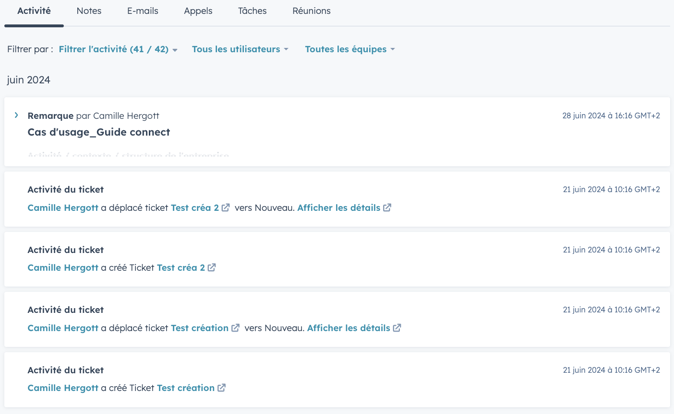Click the Cas d'usage_Guide connect note title
The height and width of the screenshot is (414, 674).
[98, 132]
